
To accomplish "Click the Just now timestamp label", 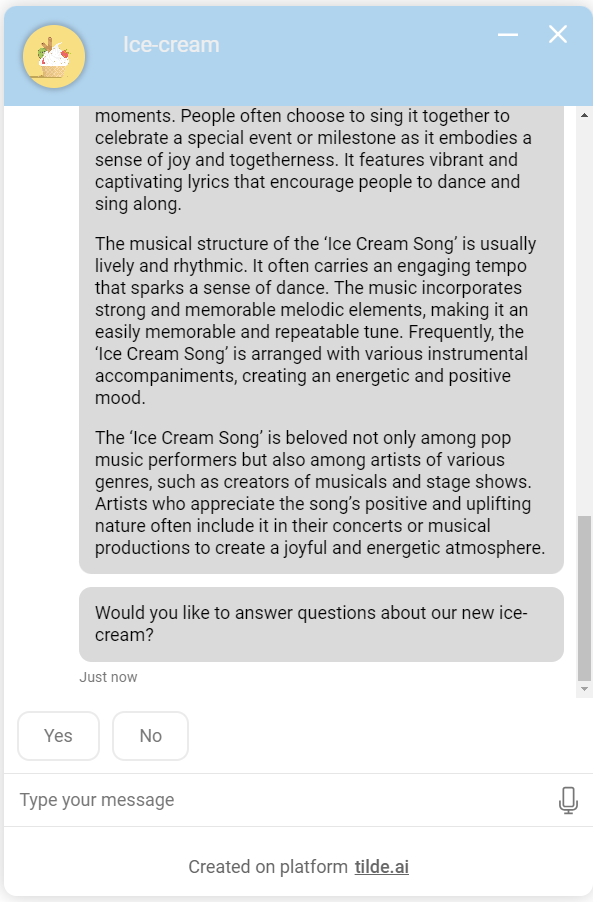I will [108, 677].
